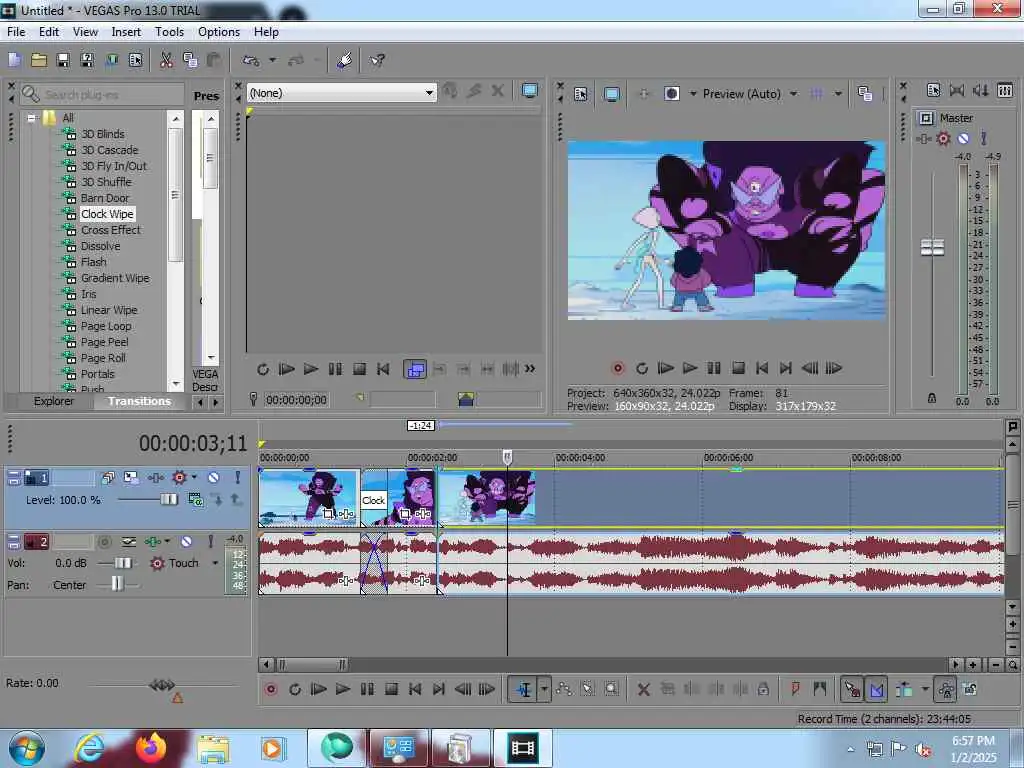Copy snapshot to clipboard icon in preview

(x=865, y=93)
